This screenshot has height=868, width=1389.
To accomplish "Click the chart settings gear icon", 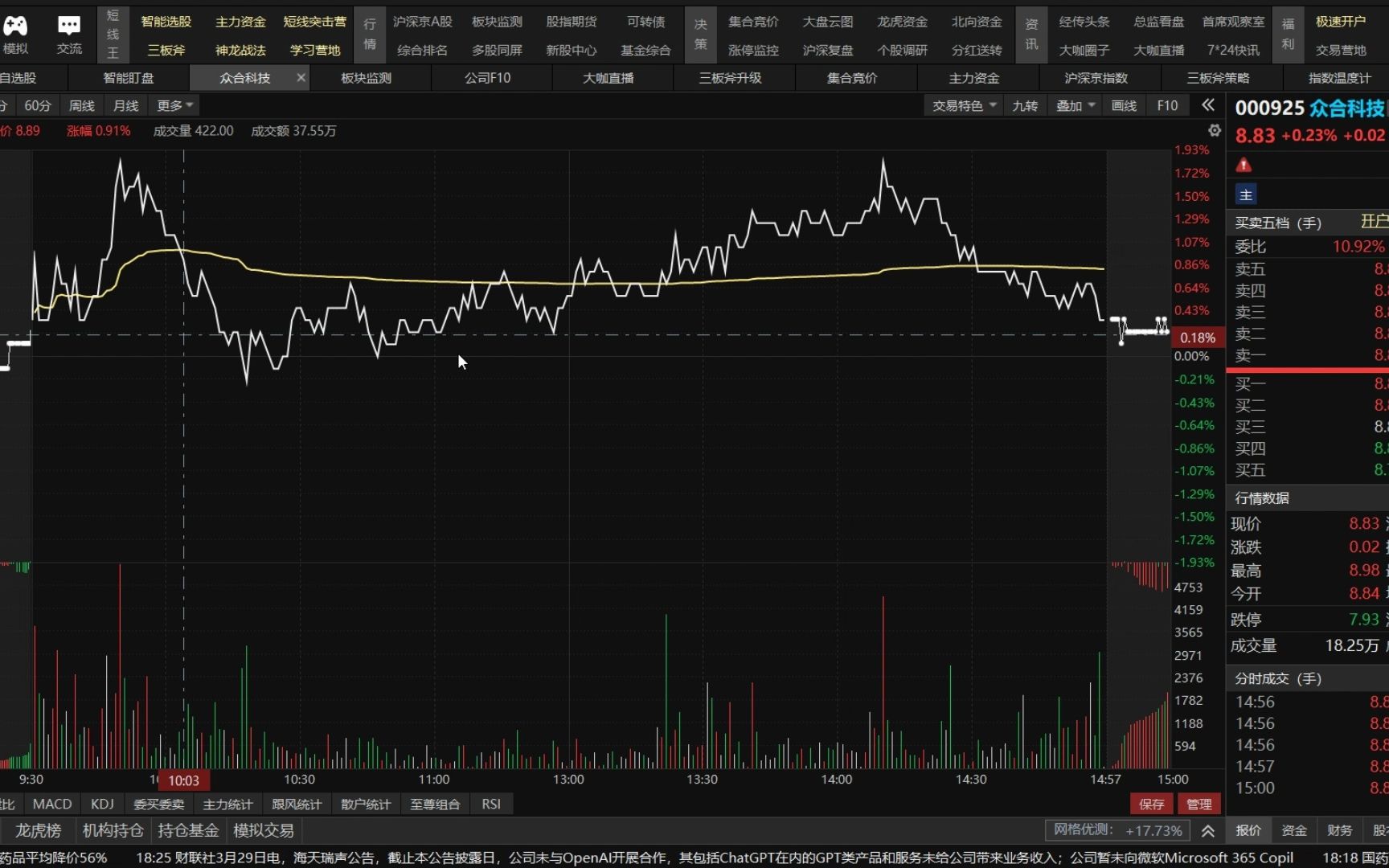I will [1215, 130].
